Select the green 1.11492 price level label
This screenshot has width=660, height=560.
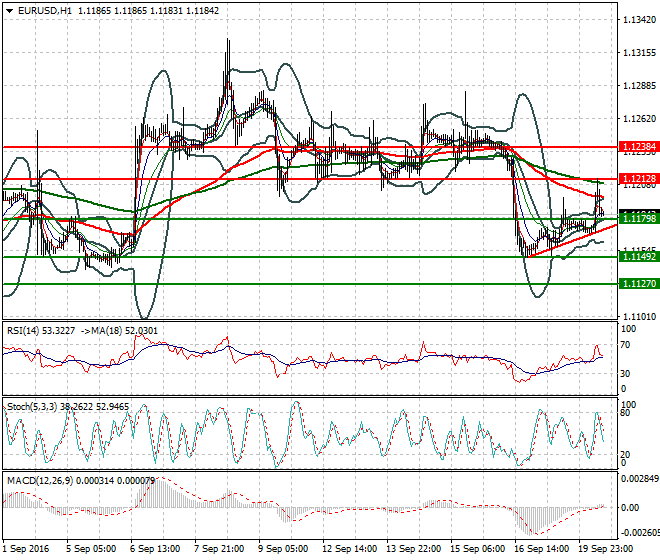click(639, 256)
